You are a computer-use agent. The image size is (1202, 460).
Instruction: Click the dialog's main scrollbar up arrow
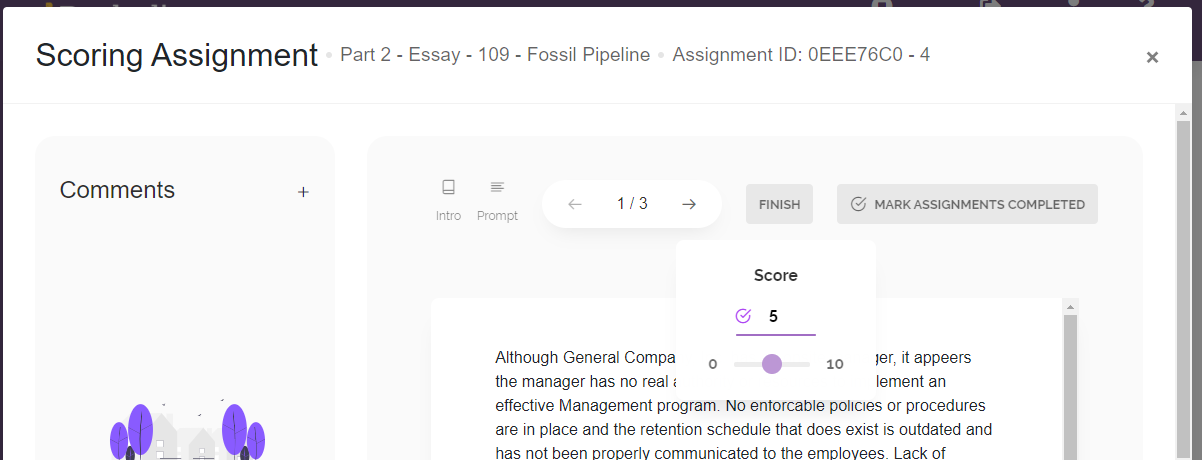click(x=1183, y=113)
